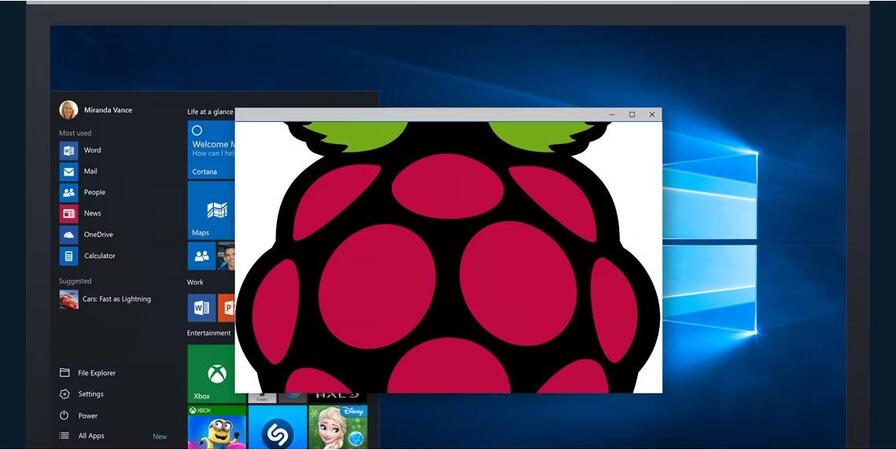Click the Cortana tile

tap(211, 150)
